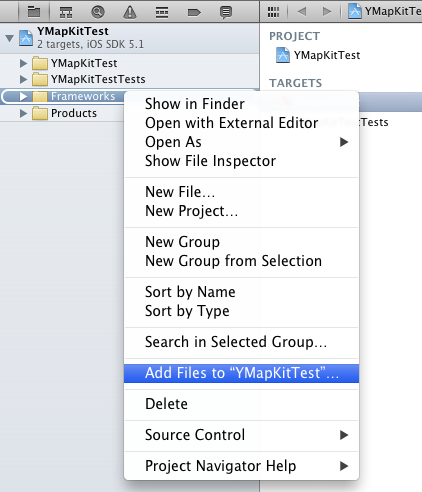
Task: Go back with the left arrow button
Action: click(x=302, y=12)
